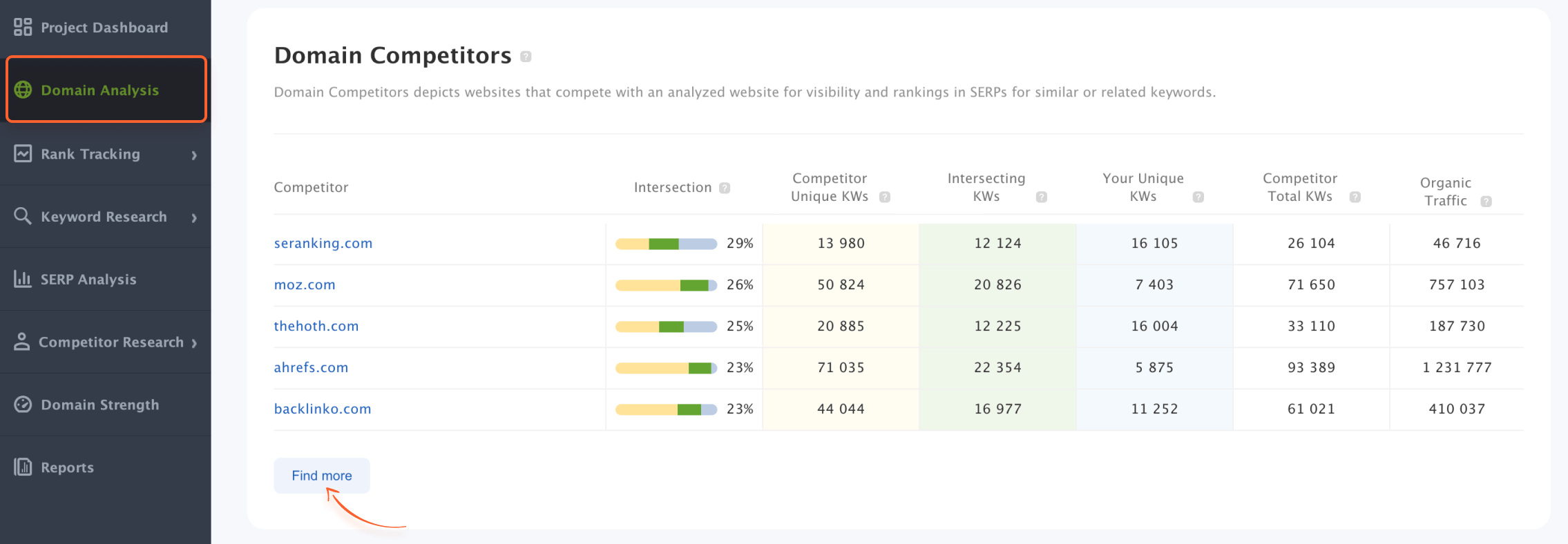Viewport: 1568px width, 544px height.
Task: Expand the Rank Tracking submenu arrow
Action: click(194, 155)
